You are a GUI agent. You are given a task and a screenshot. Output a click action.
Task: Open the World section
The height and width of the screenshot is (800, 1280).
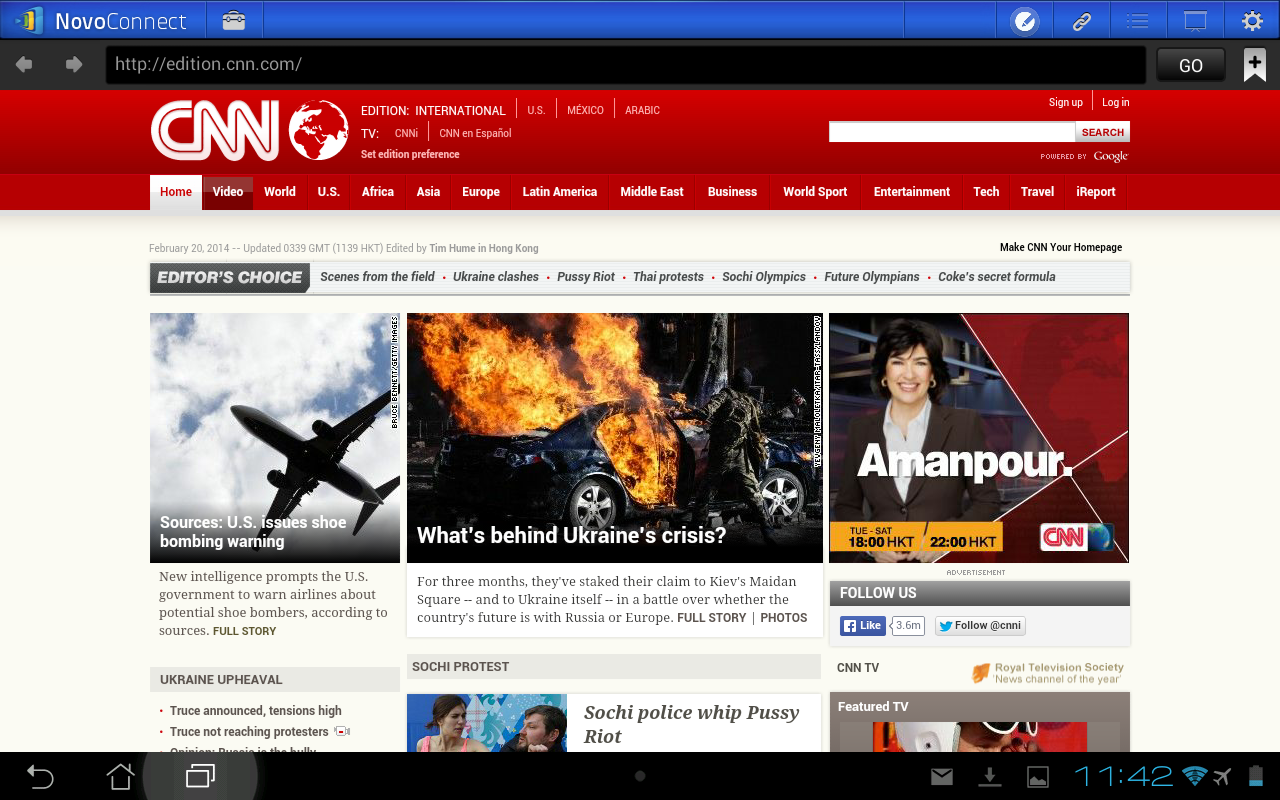tap(280, 192)
